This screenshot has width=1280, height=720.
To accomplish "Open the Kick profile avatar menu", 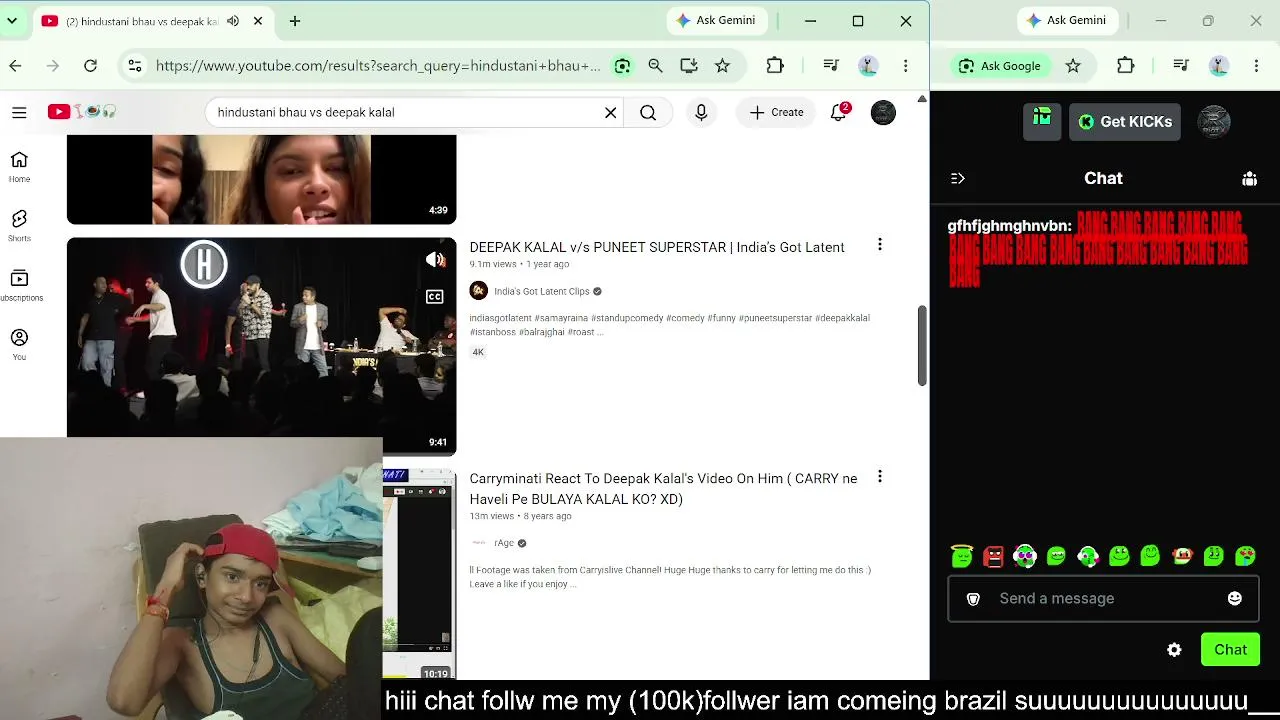I will (1214, 121).
